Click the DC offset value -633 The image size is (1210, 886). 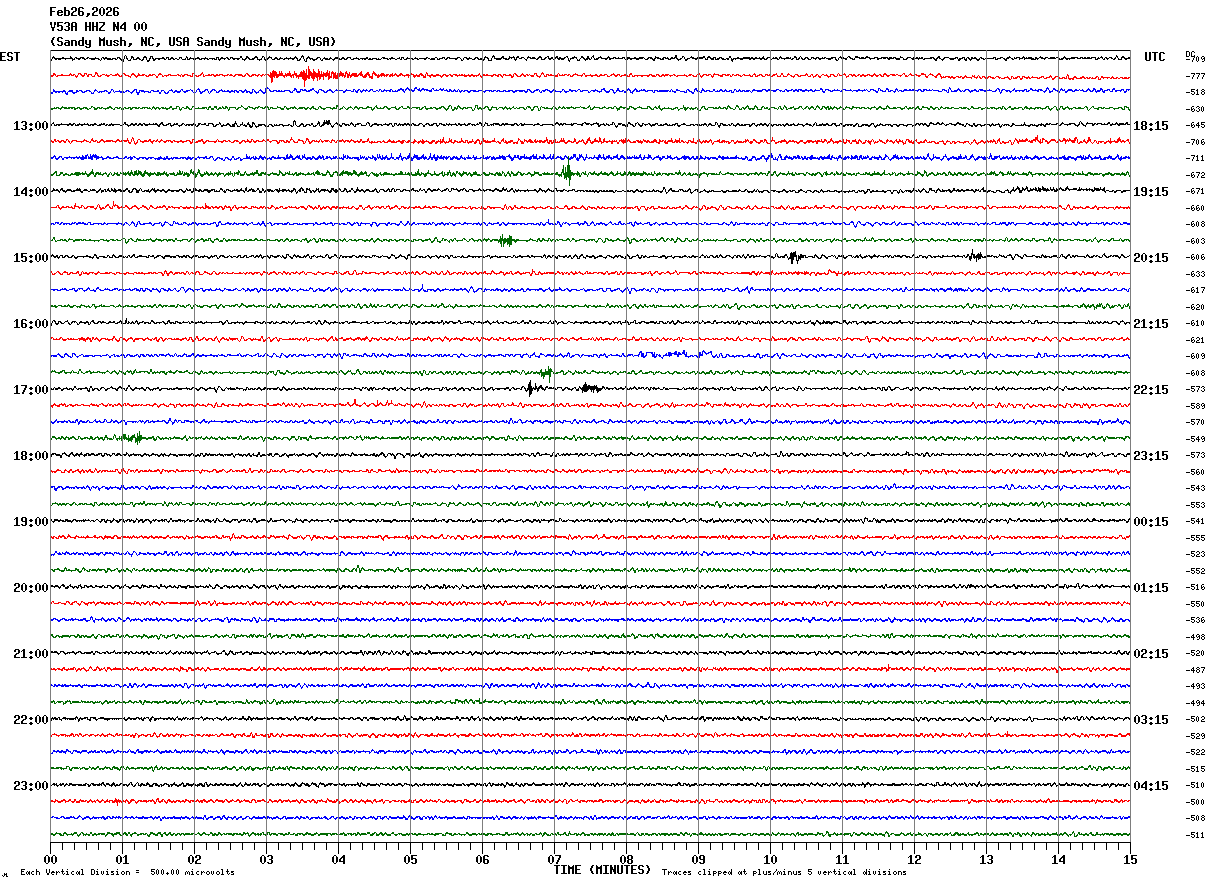[1195, 274]
